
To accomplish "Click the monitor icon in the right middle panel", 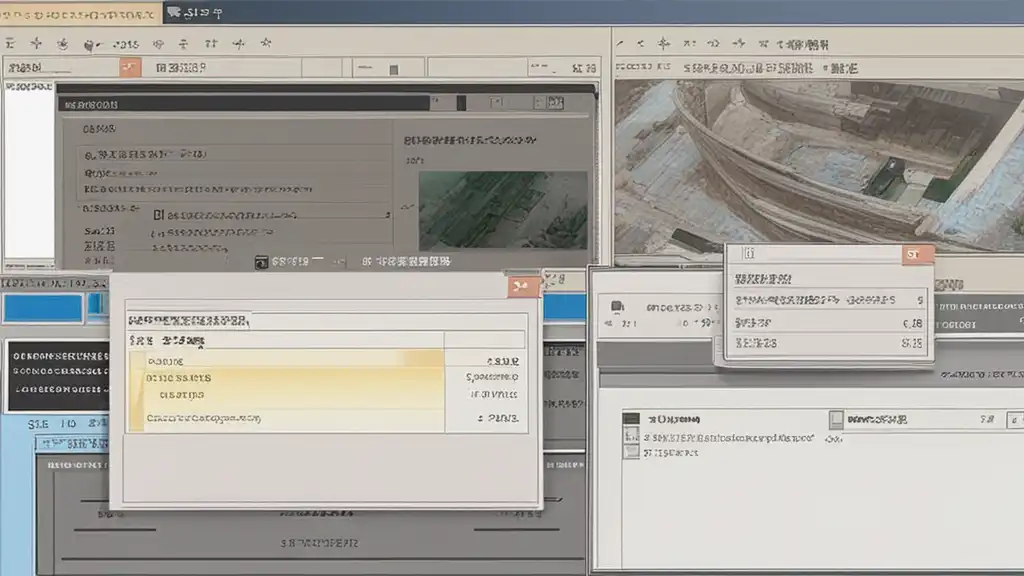I will pyautogui.click(x=617, y=306).
